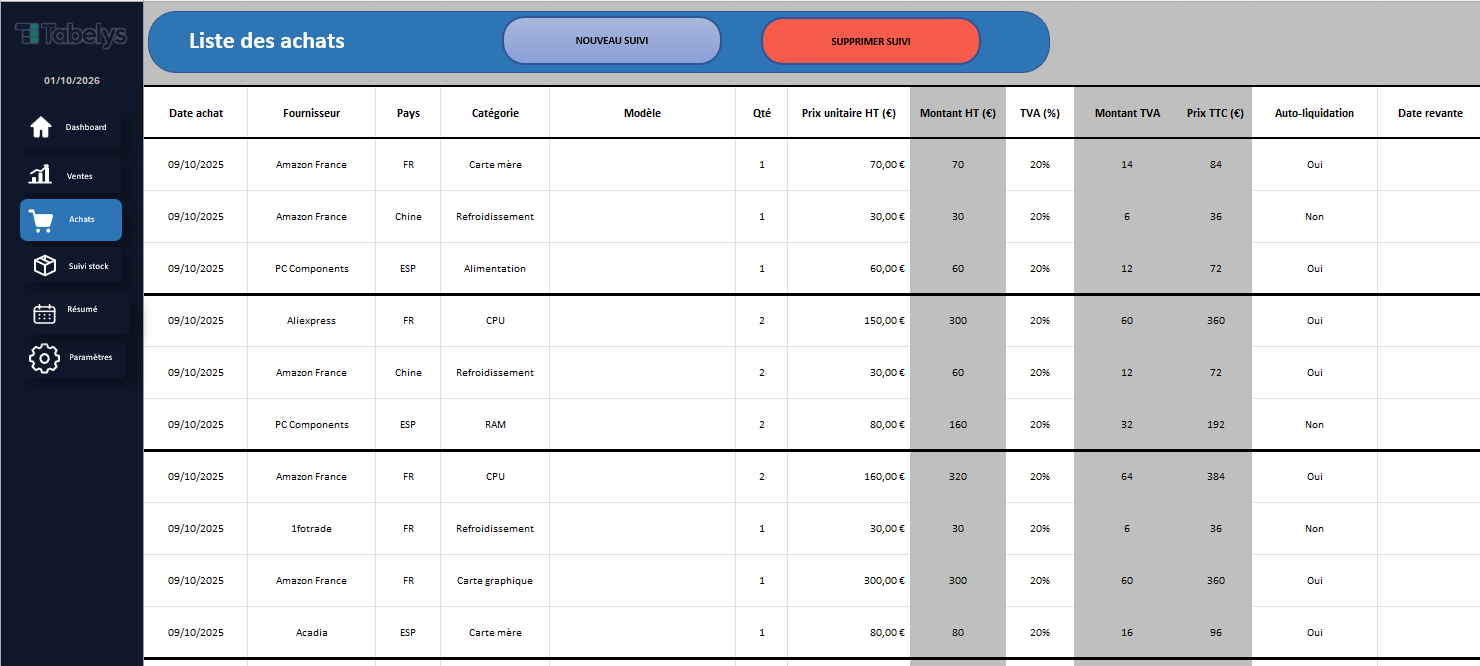Select the Modèle column header
Viewport: 1480px width, 666px height.
[642, 113]
